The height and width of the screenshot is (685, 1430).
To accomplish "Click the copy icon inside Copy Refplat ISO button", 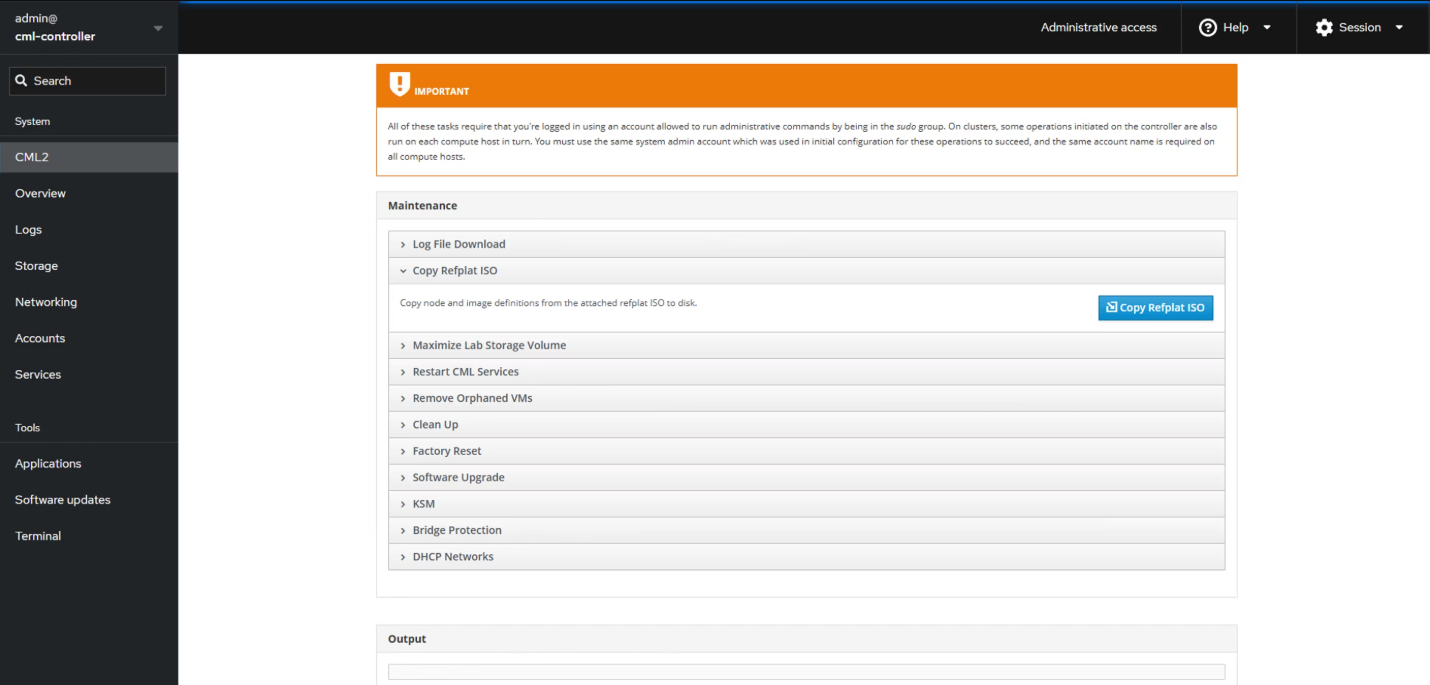I will coord(1111,307).
